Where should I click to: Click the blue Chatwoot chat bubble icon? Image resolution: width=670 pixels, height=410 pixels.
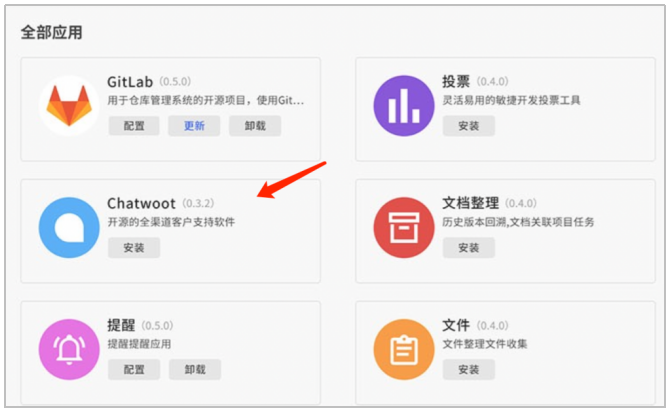[69, 227]
